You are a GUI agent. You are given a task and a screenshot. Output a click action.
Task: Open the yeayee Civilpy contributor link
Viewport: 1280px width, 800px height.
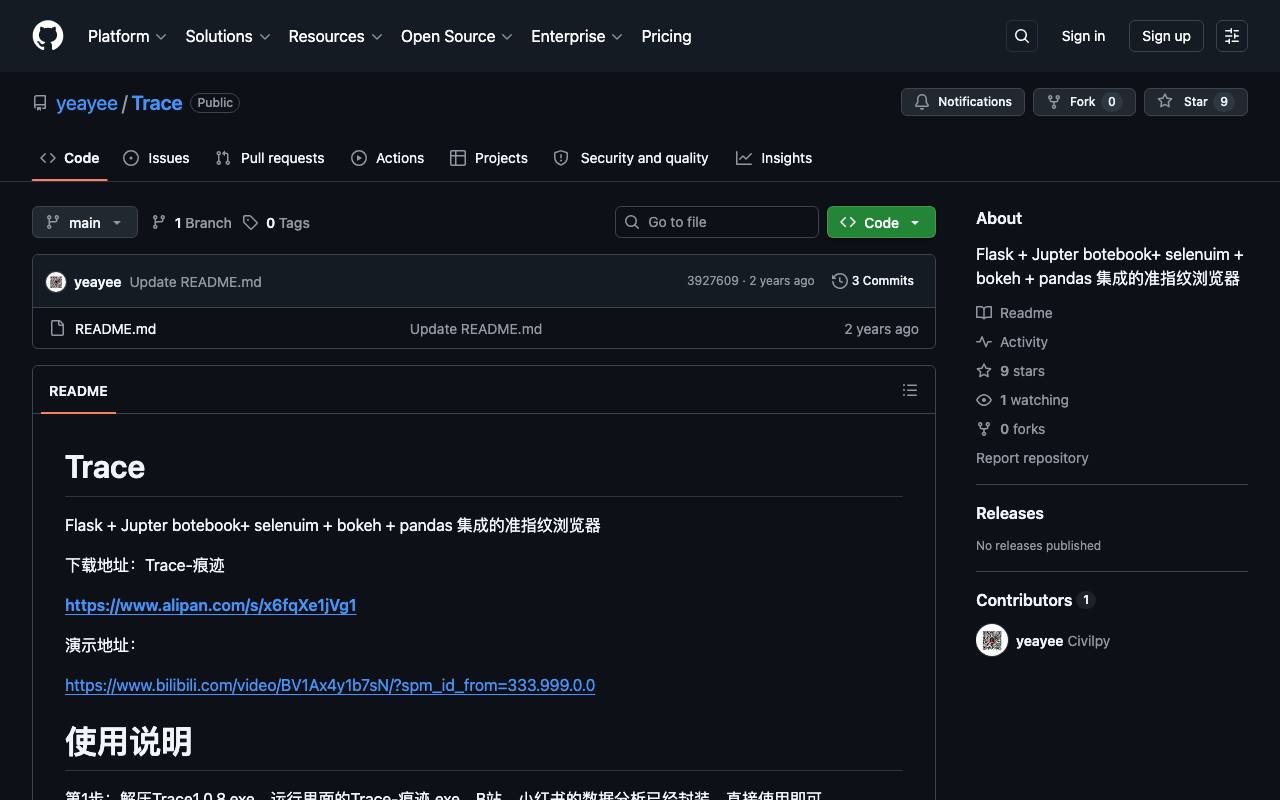(x=1063, y=641)
